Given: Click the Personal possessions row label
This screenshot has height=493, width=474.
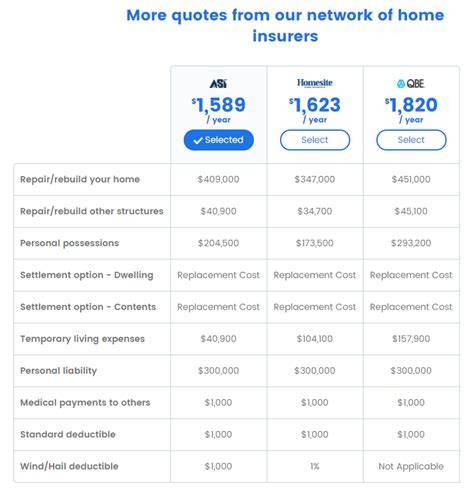Looking at the screenshot, I should click(x=69, y=243).
